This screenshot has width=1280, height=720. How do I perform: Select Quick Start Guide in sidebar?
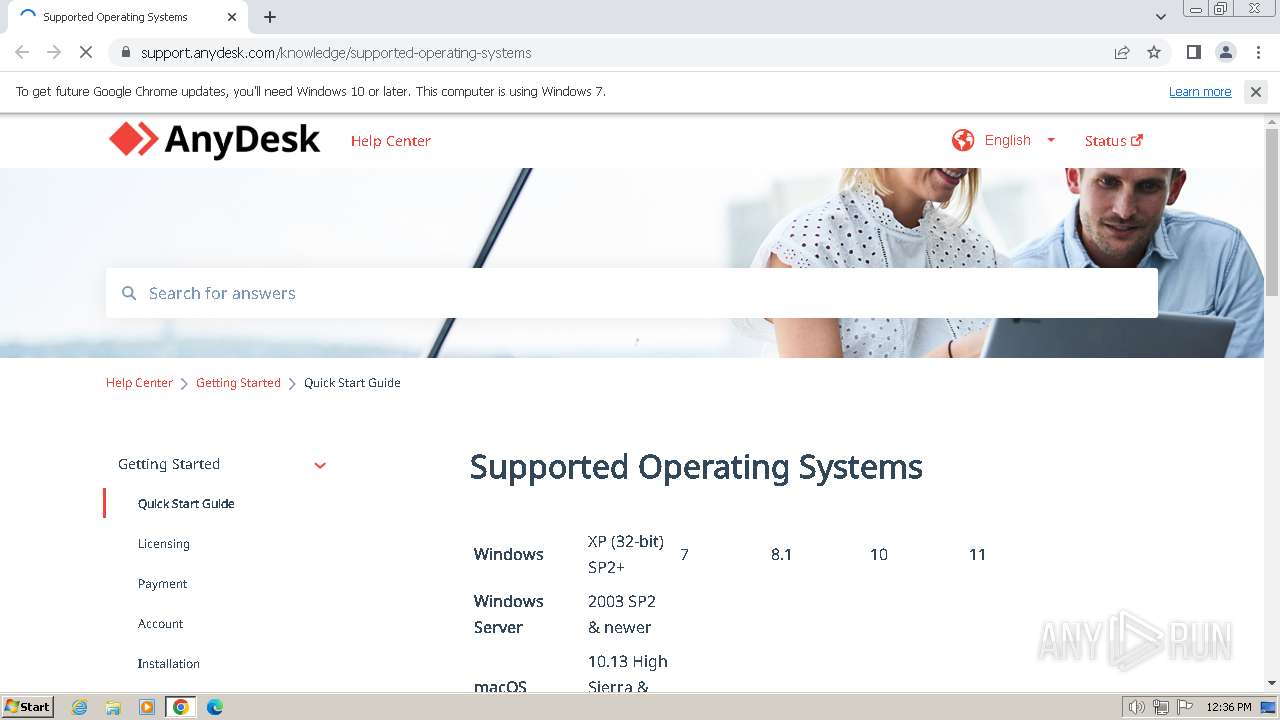tap(186, 504)
